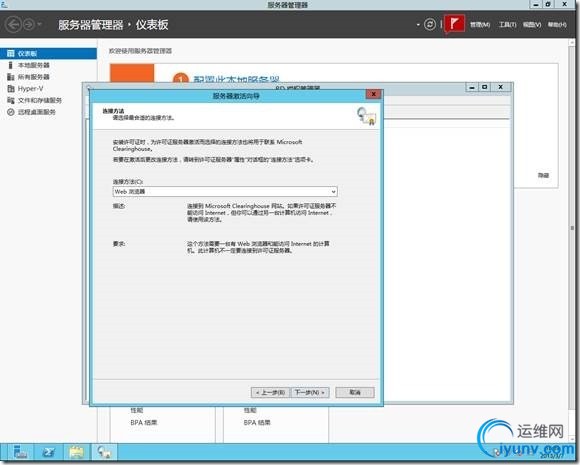Click the right 性能 entry

[x=250, y=410]
